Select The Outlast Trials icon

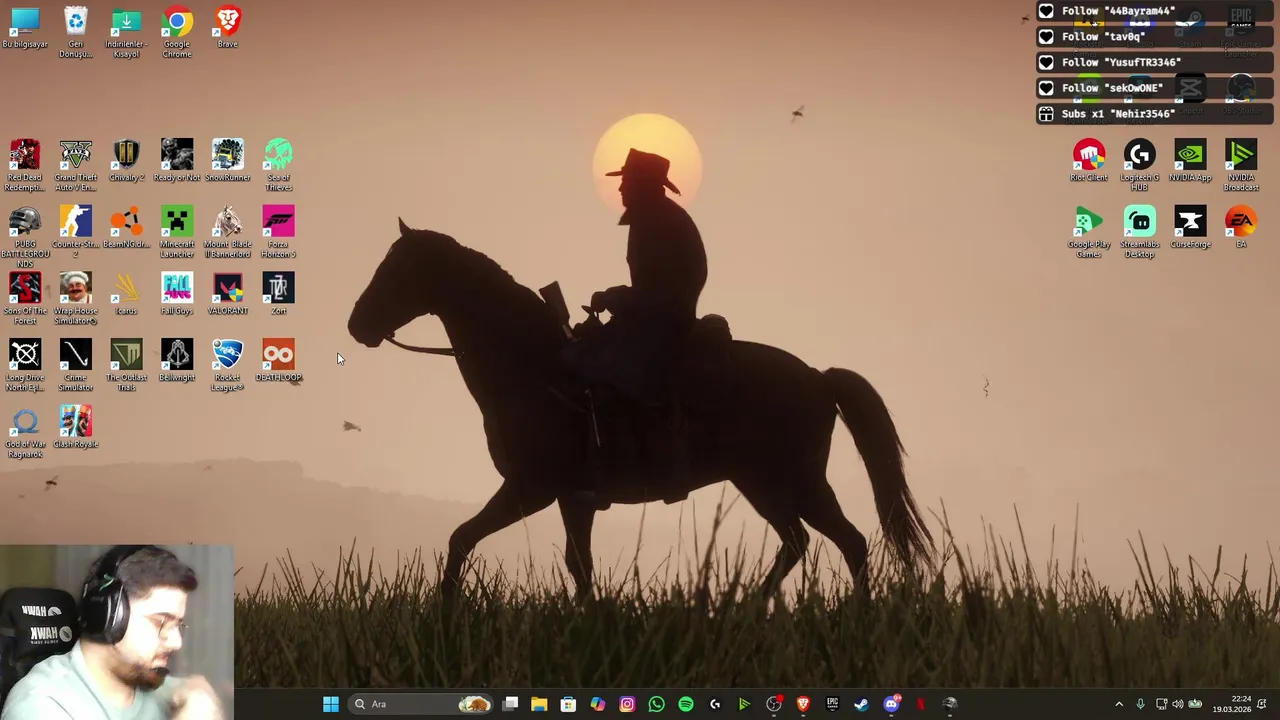pyautogui.click(x=126, y=366)
